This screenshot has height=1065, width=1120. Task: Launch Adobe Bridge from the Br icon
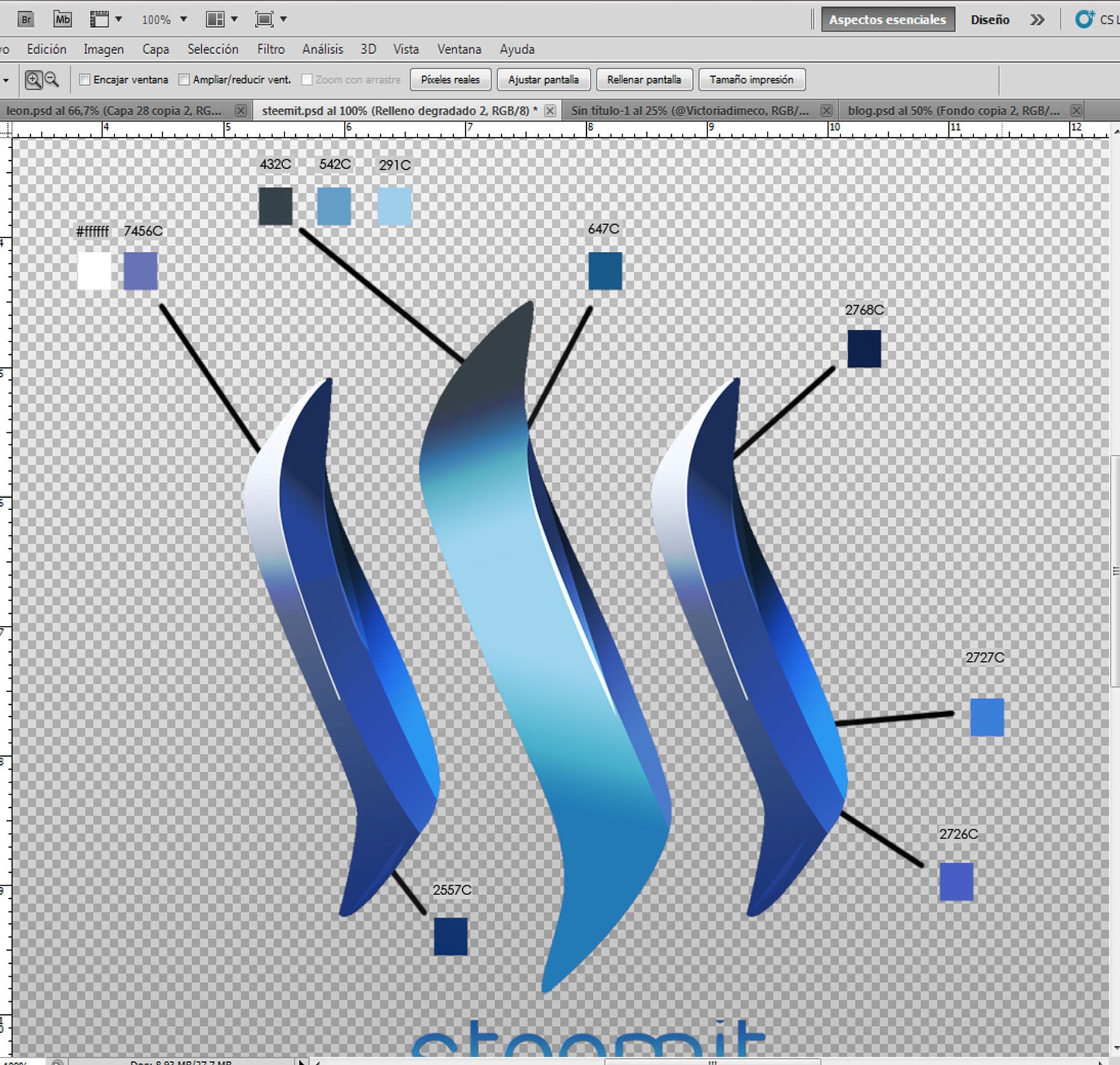tap(25, 19)
